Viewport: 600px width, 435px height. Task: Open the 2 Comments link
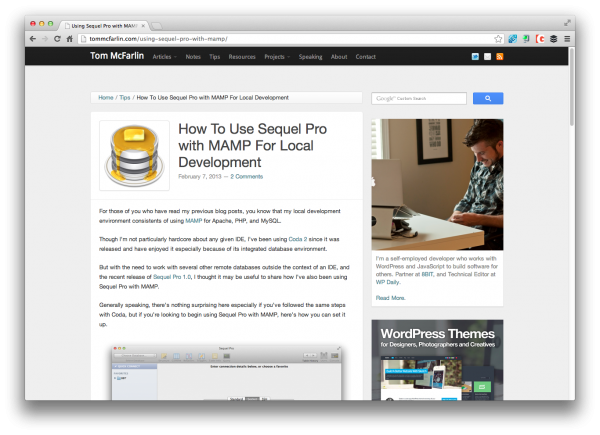(246, 176)
